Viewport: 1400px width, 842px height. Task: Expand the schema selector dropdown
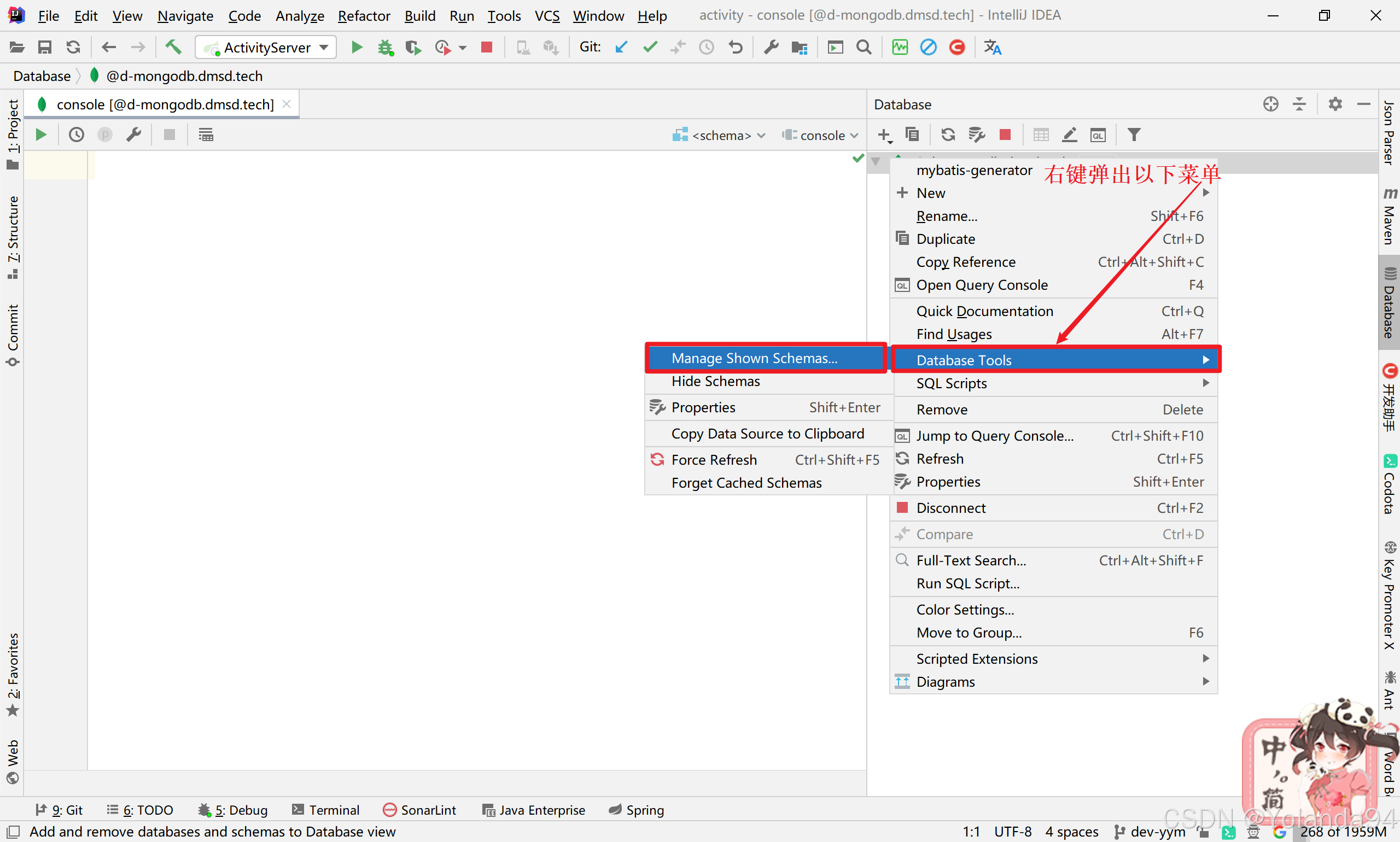pyautogui.click(x=720, y=136)
